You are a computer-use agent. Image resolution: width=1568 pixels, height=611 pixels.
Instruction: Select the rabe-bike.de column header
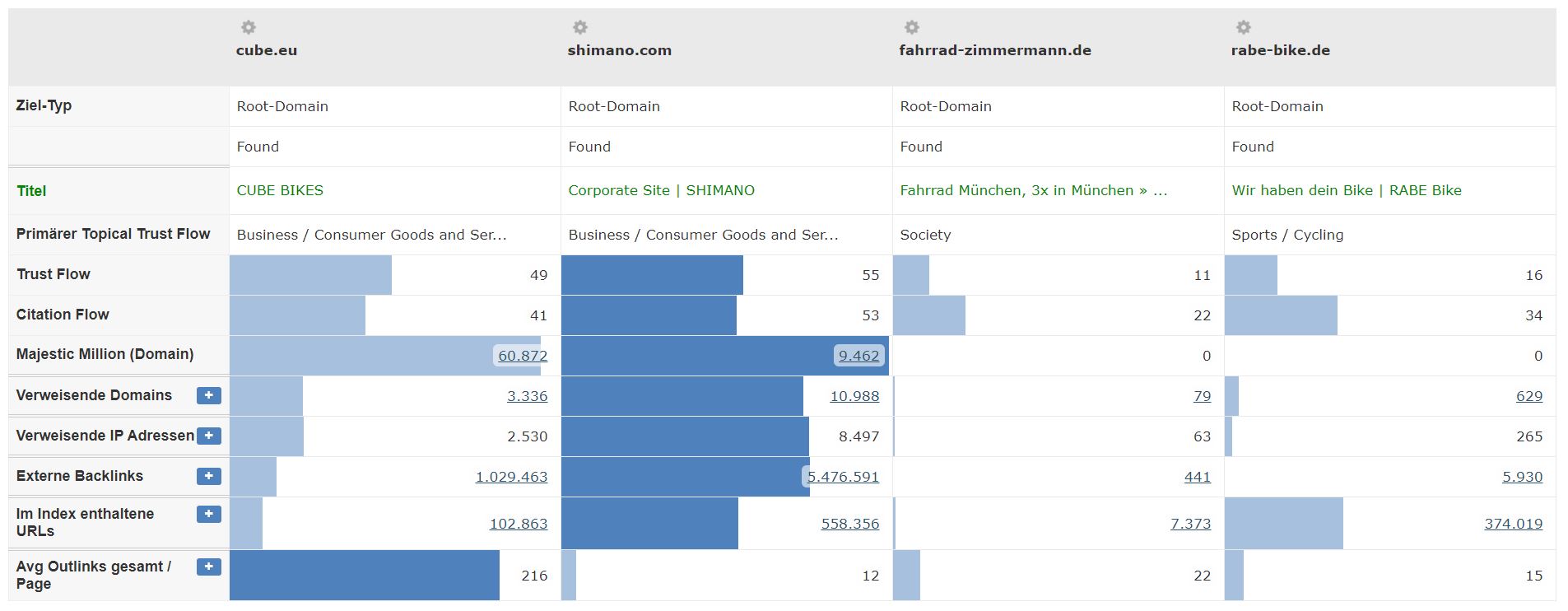[1281, 50]
